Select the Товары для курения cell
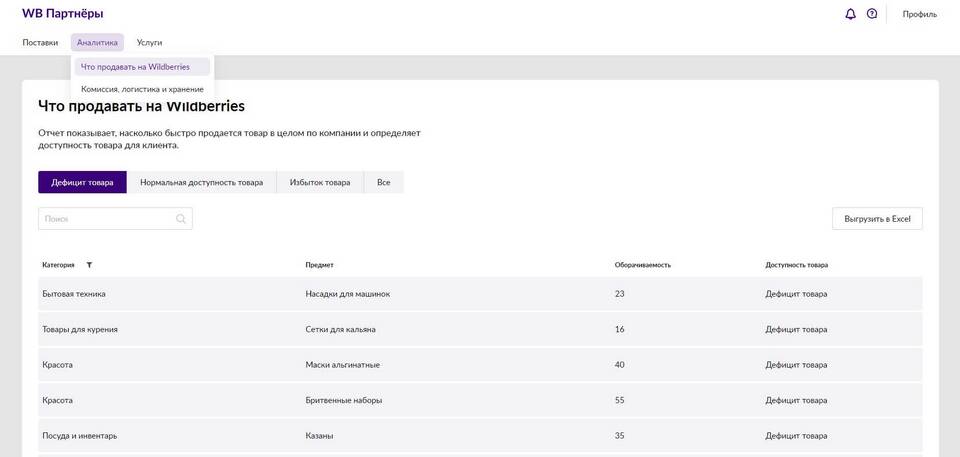Viewport: 960px width, 457px height. click(80, 330)
